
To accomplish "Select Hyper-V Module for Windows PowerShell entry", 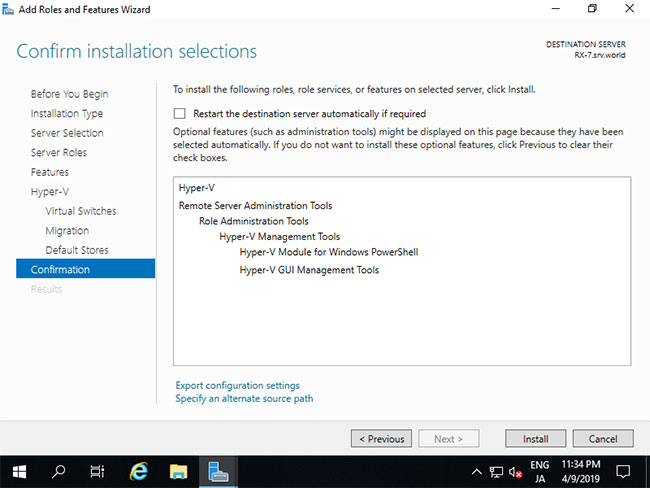I will pos(329,252).
